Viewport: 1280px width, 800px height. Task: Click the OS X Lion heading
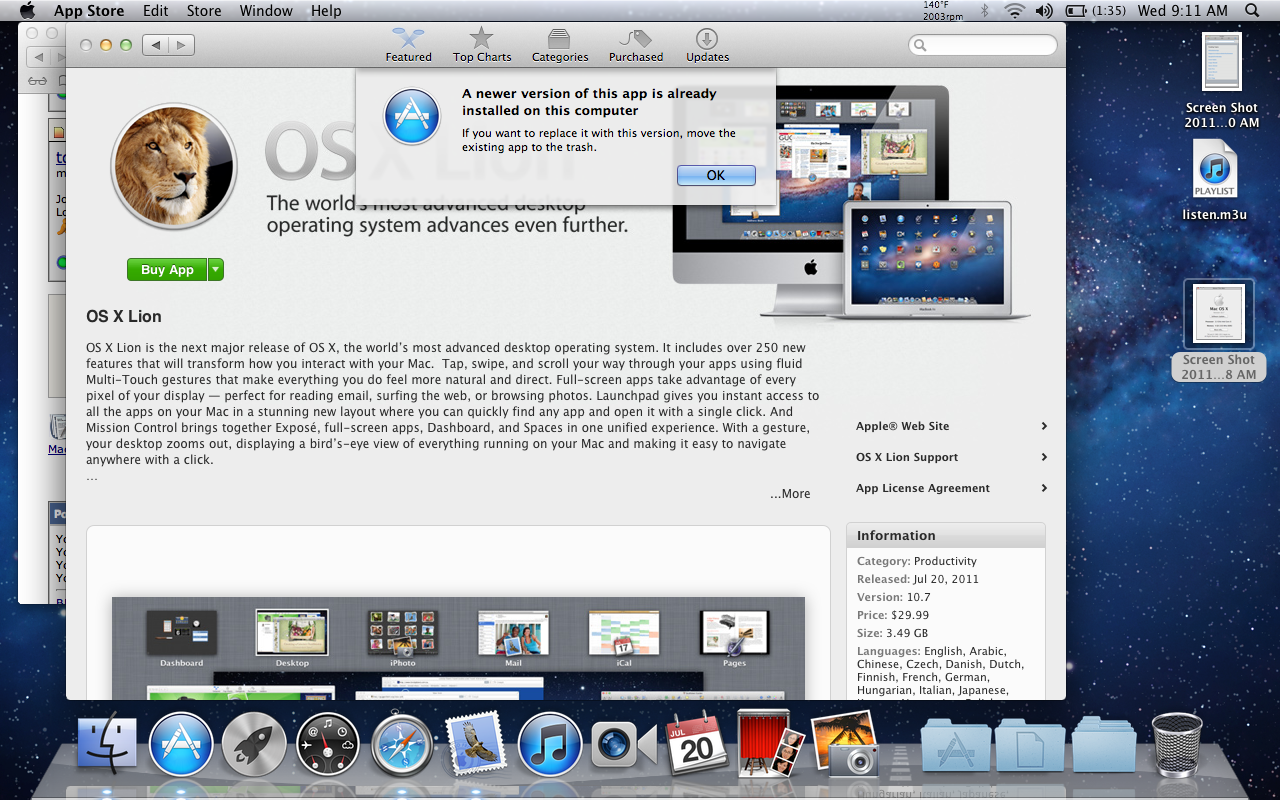pos(124,316)
